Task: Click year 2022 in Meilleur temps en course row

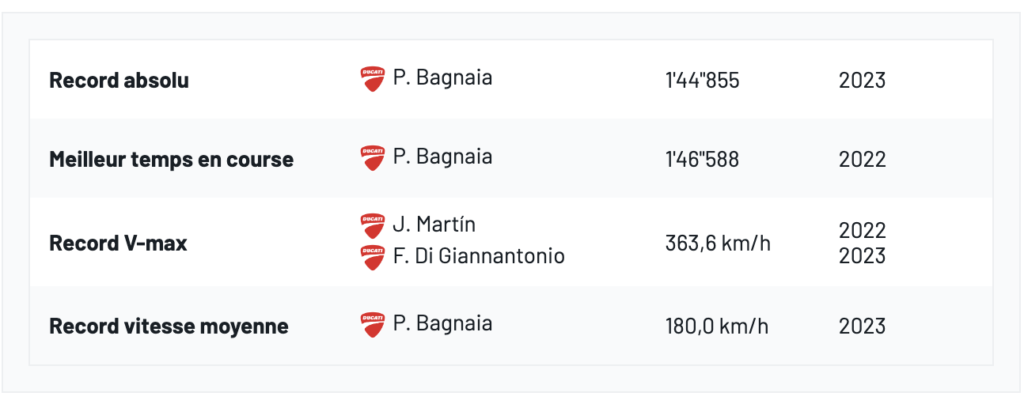Action: pos(862,159)
